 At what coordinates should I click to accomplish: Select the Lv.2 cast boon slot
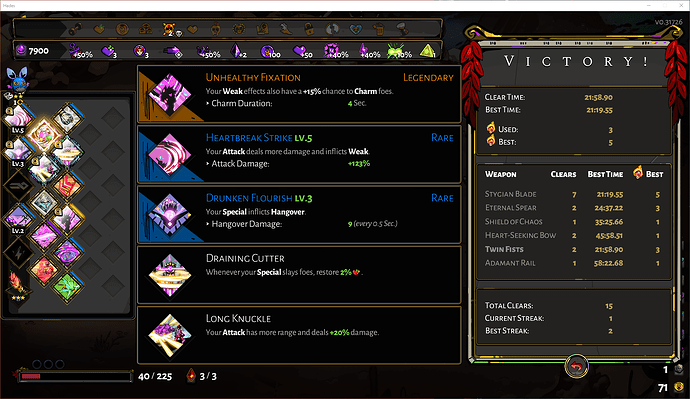click(18, 219)
